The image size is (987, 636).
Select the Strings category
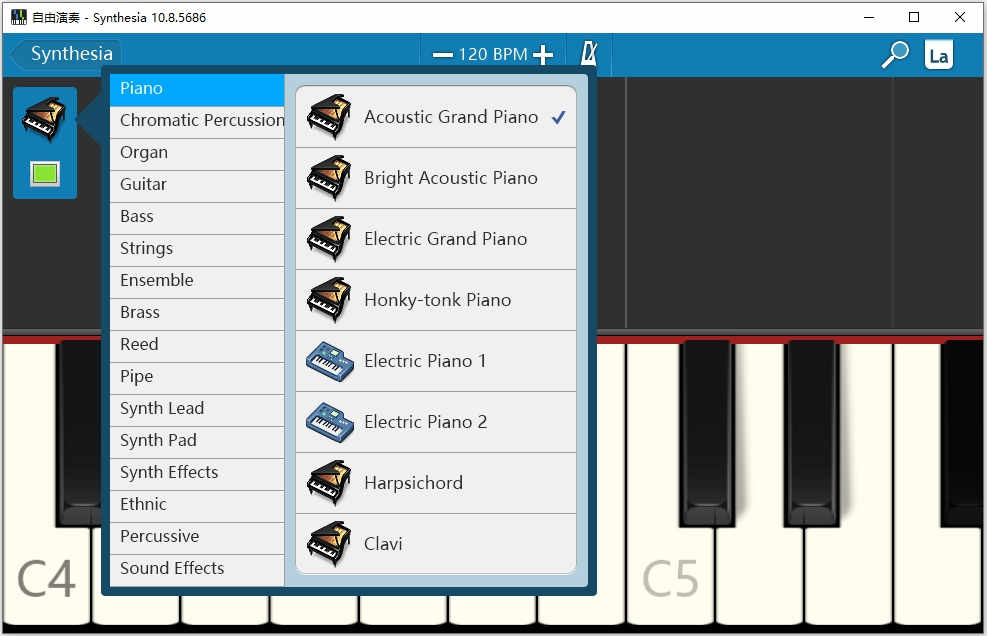point(197,250)
